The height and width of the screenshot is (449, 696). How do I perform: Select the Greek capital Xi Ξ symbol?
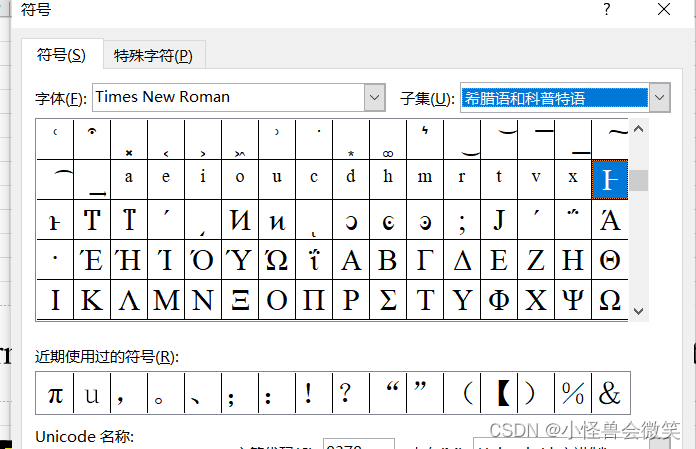click(240, 299)
